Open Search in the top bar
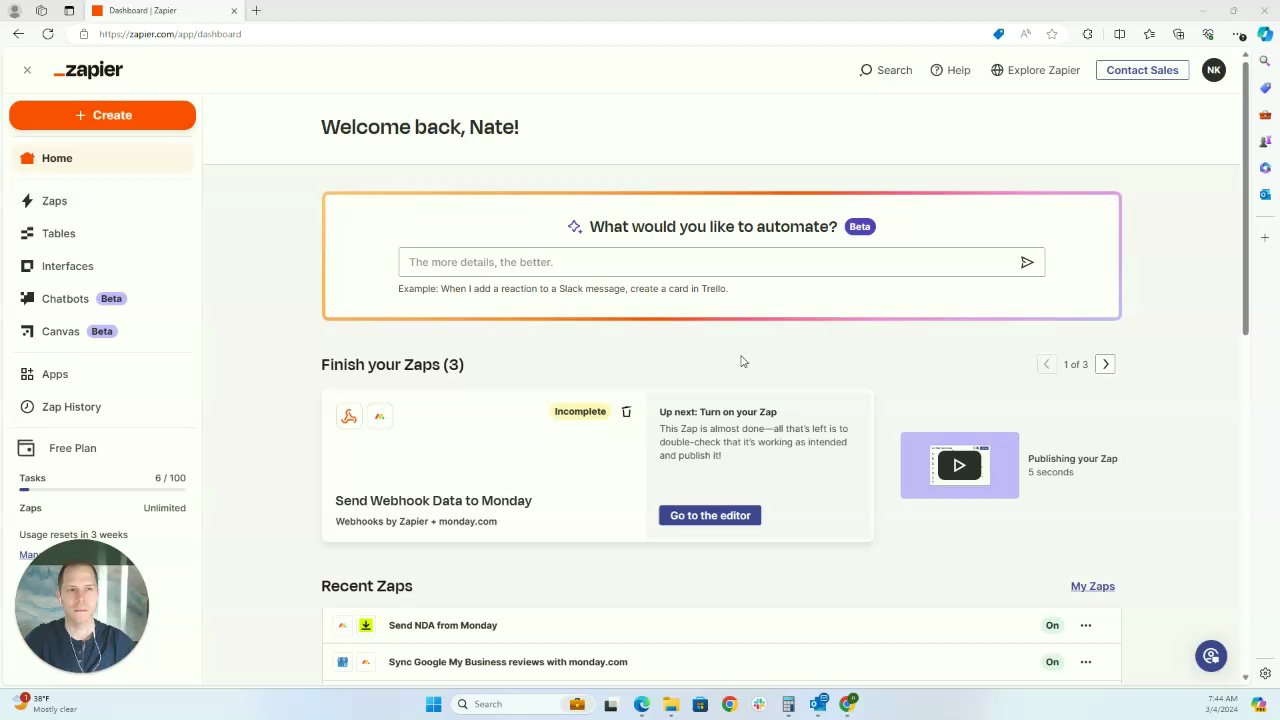 [x=886, y=70]
